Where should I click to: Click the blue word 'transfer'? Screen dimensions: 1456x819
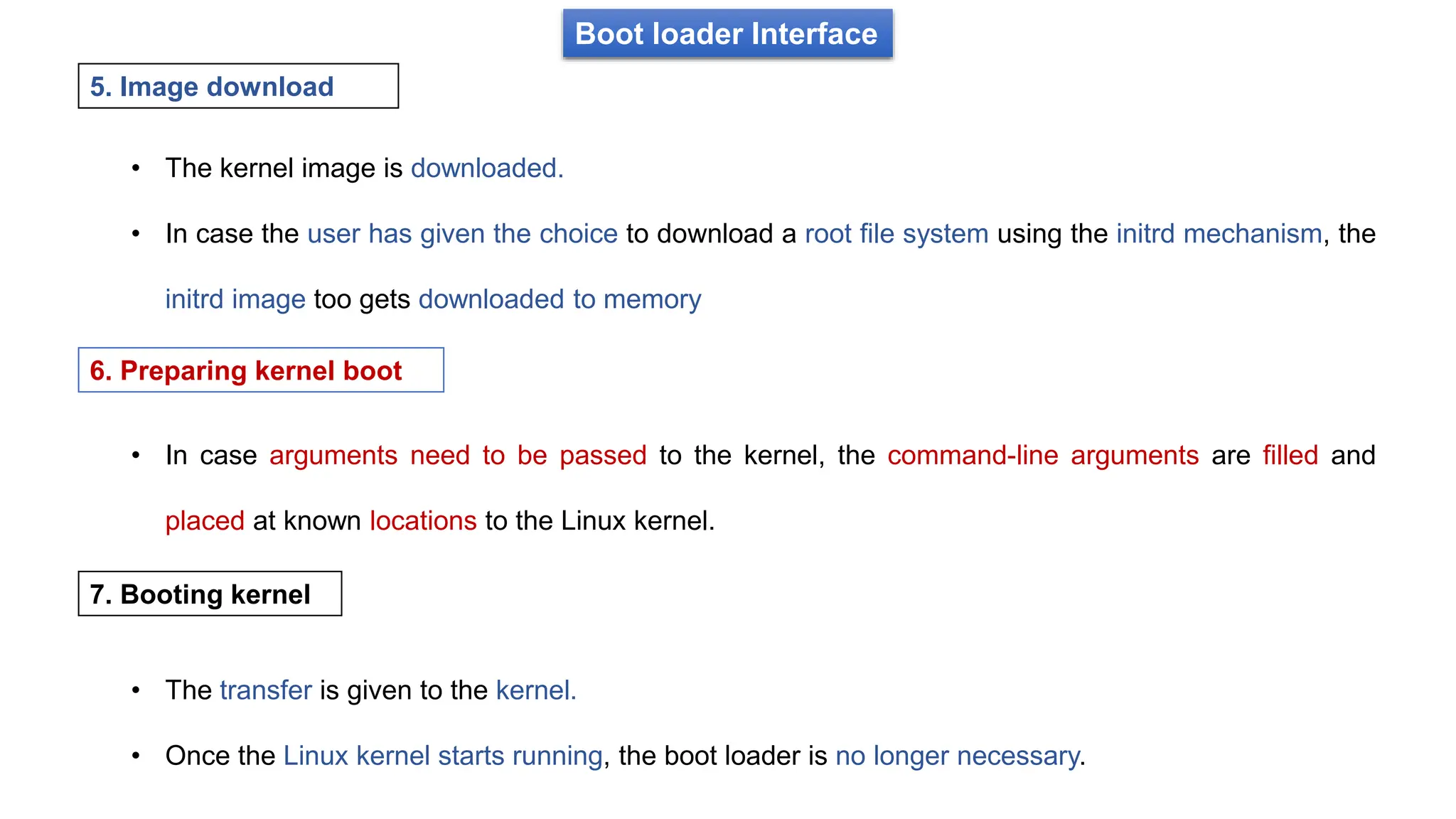(266, 690)
